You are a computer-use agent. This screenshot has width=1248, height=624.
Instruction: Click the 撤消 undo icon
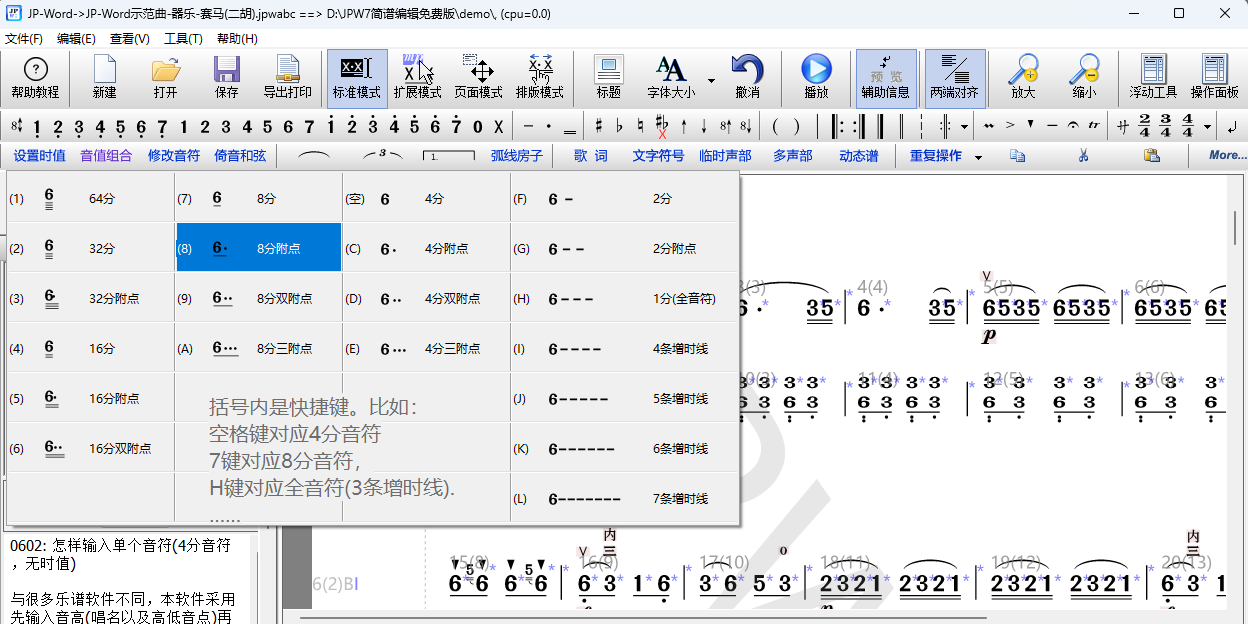point(749,78)
